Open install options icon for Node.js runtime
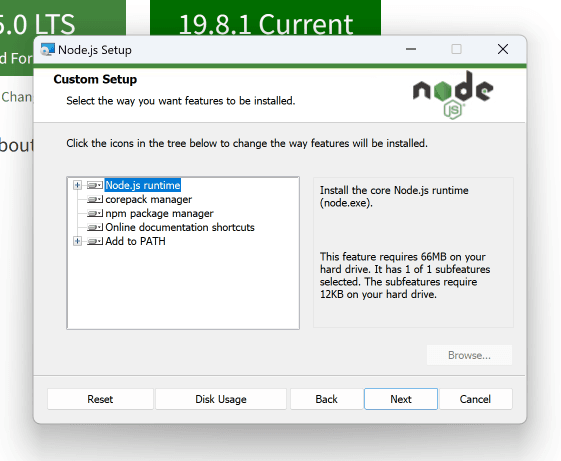The height and width of the screenshot is (461, 561). [x=95, y=185]
